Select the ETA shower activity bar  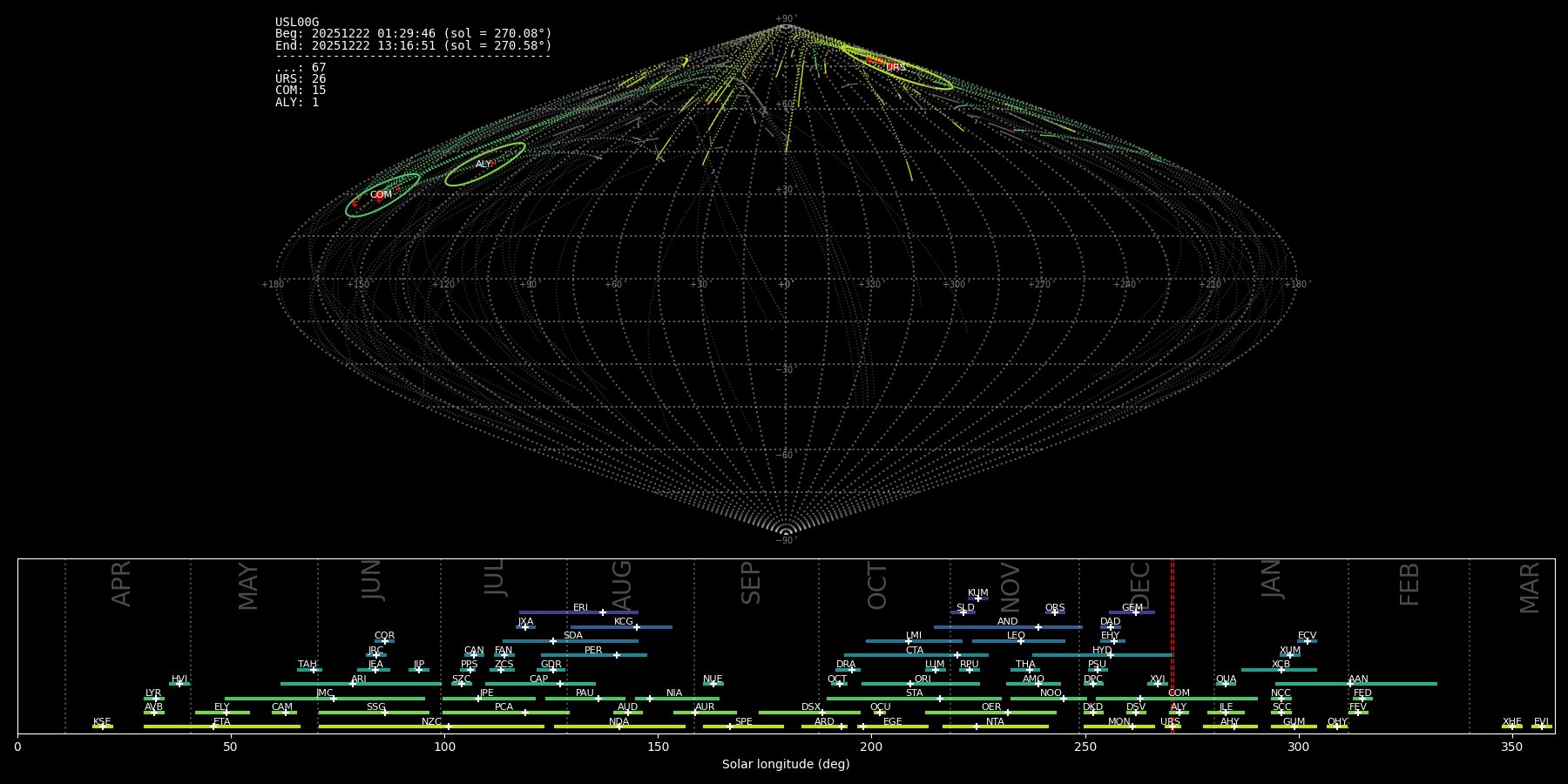(222, 727)
